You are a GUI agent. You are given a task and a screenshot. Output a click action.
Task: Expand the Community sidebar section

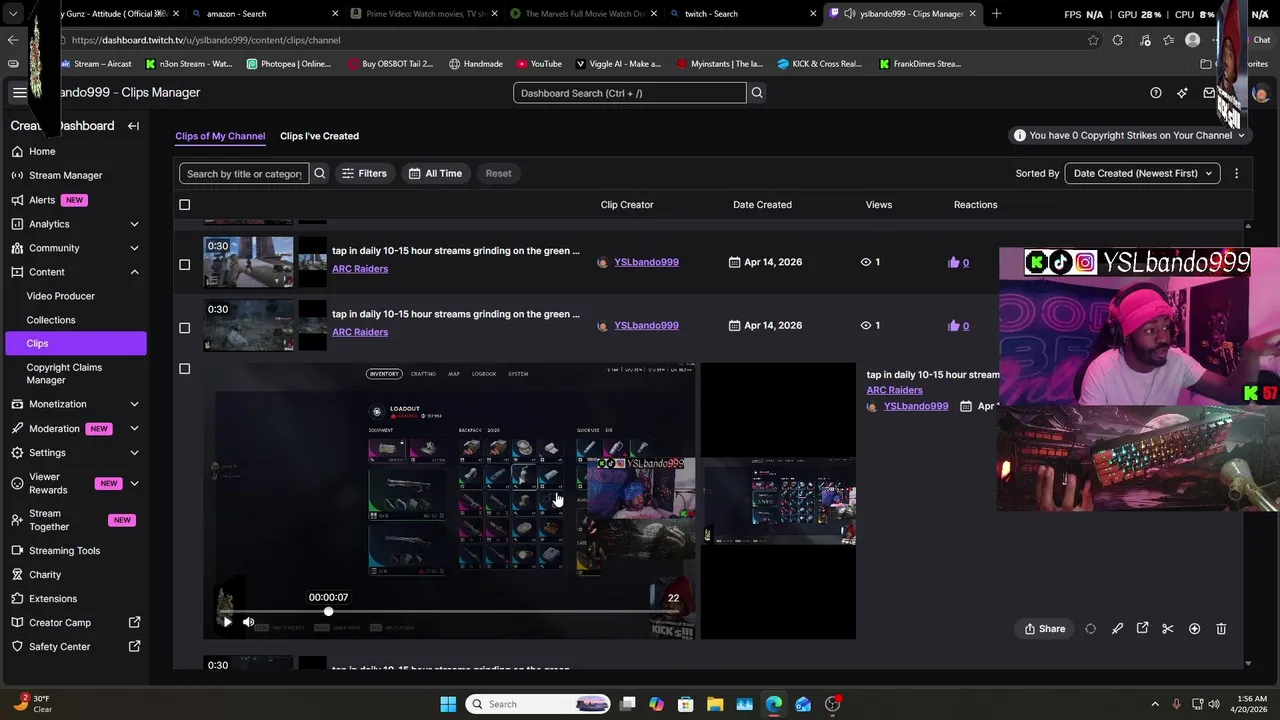[x=134, y=248]
